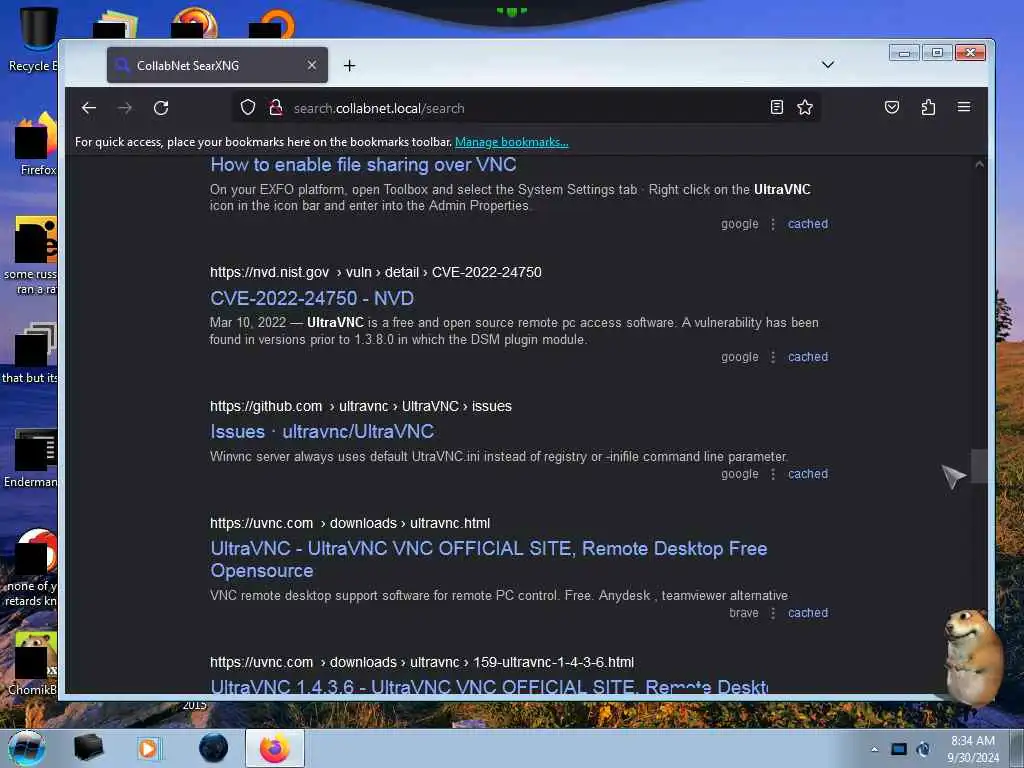Open How to enable file sharing over VNC
Screen dimensions: 1024x768
tap(363, 165)
